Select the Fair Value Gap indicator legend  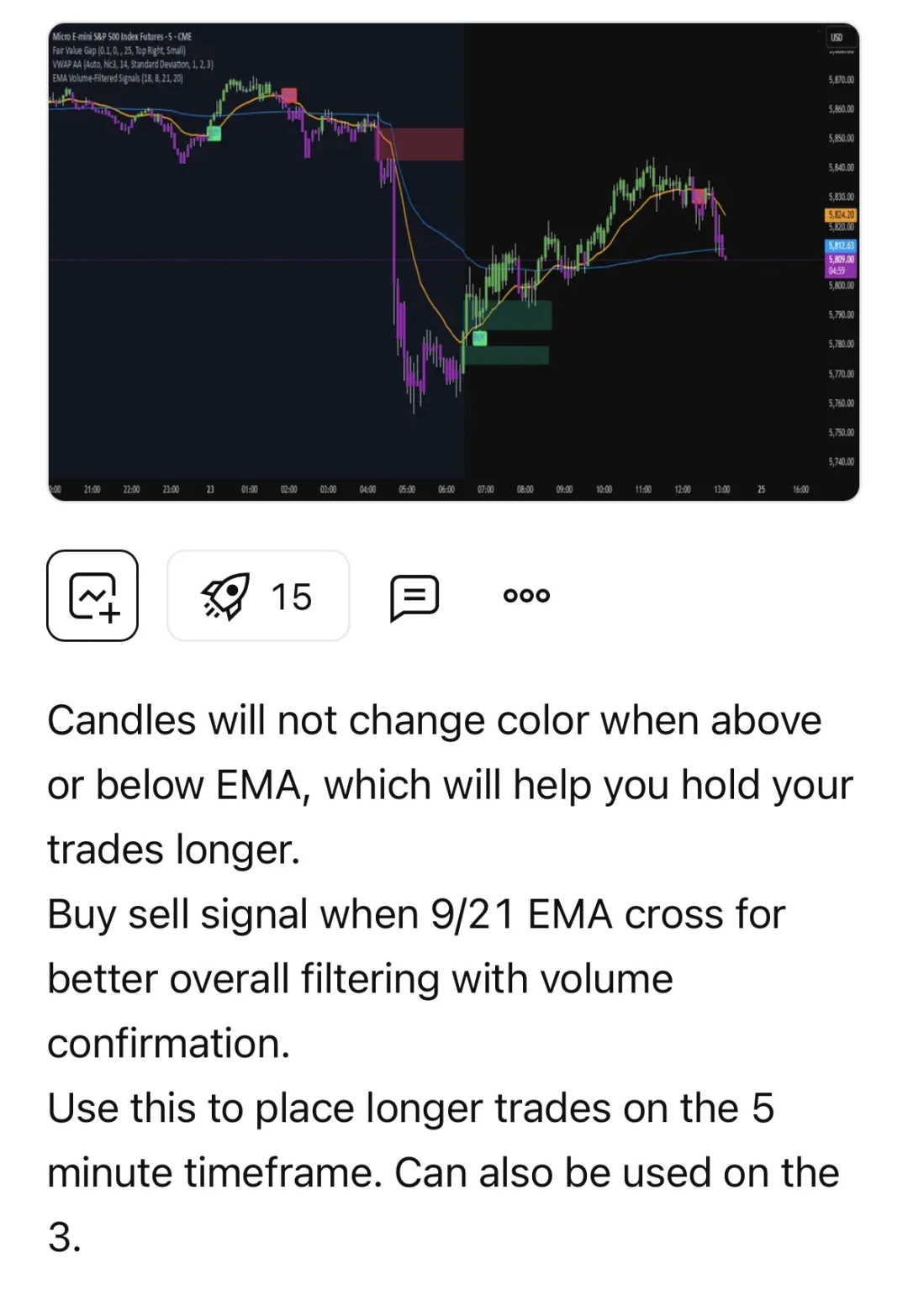click(119, 50)
